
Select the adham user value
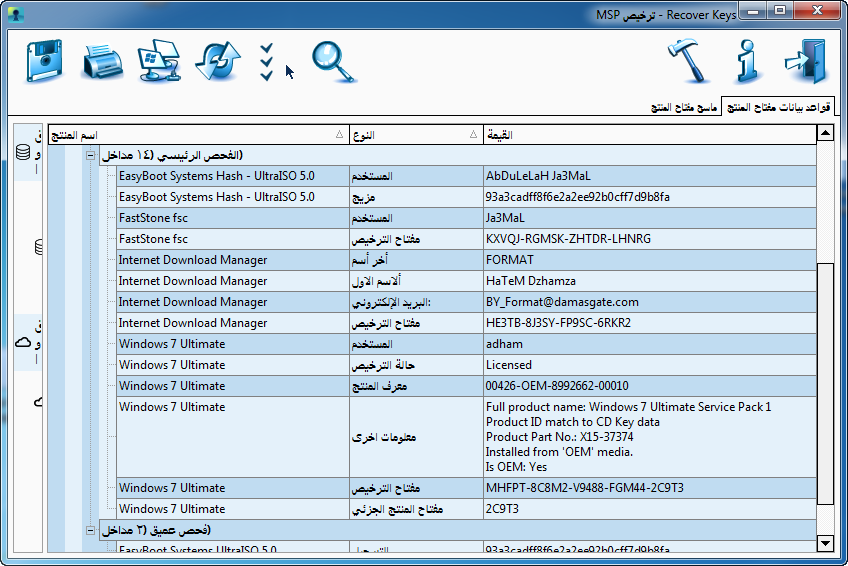tap(650, 344)
